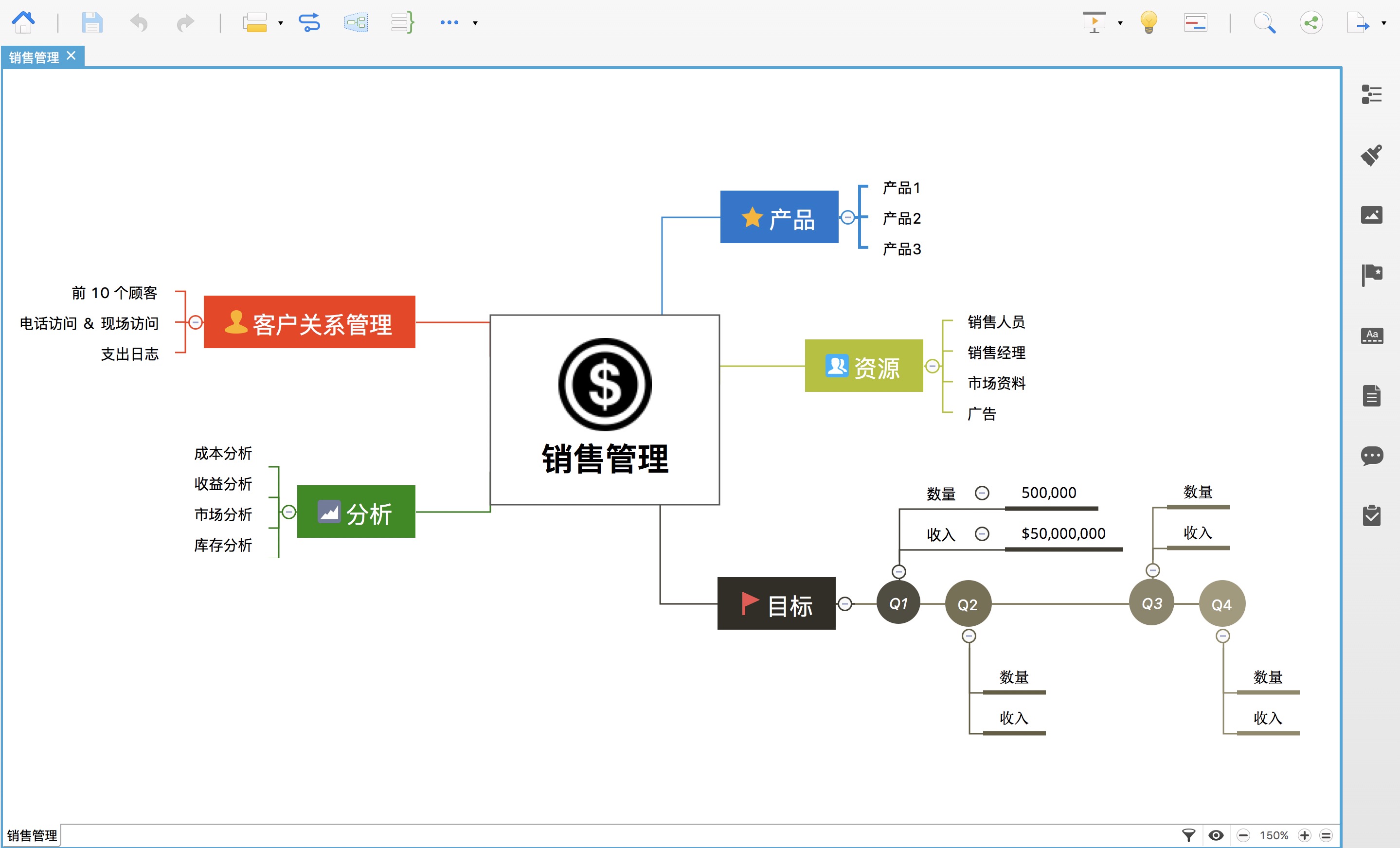This screenshot has width=1400, height=848.
Task: Select the 500,000 value
Action: pos(1048,493)
